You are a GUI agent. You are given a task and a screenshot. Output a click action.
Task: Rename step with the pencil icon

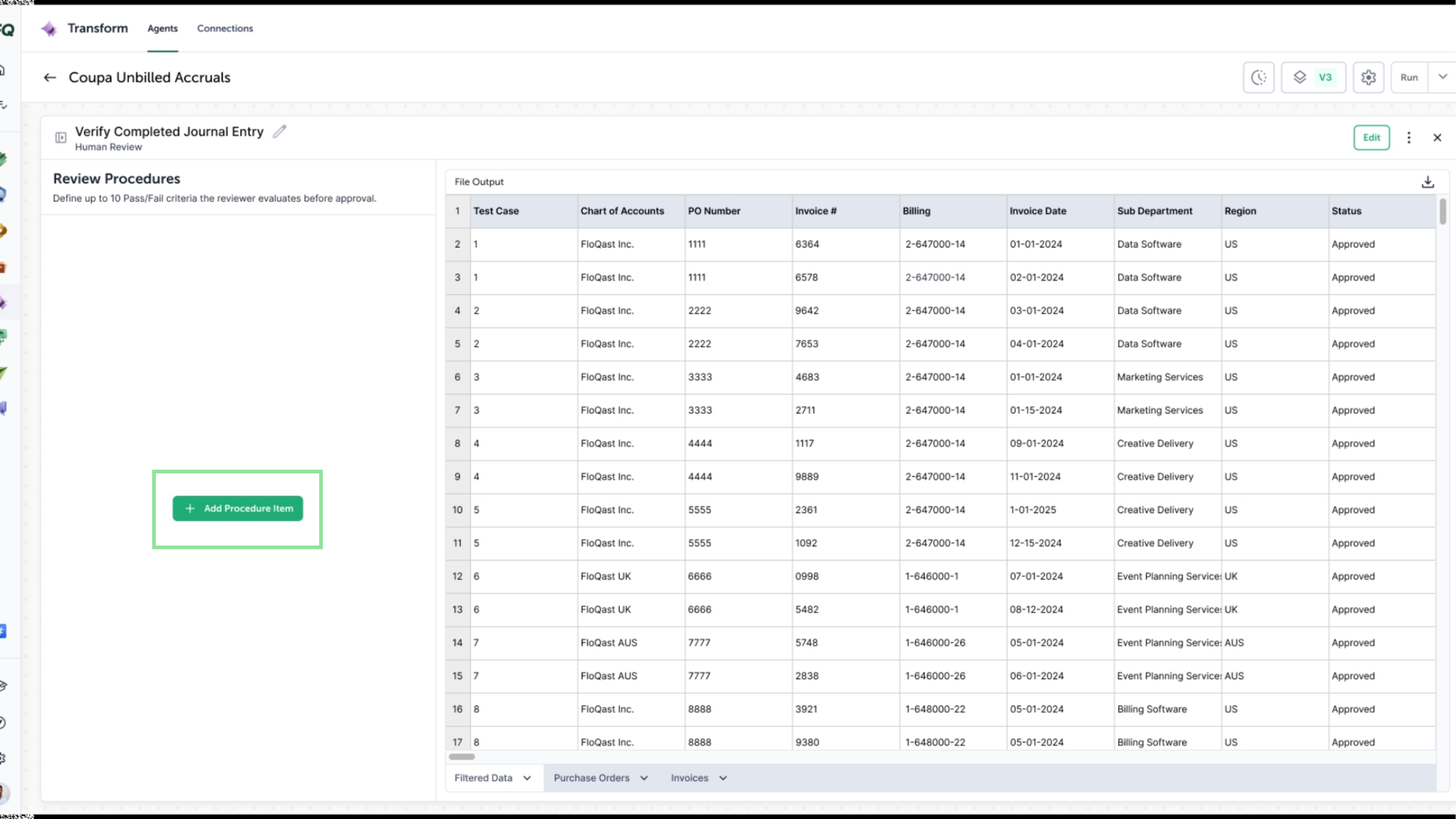[x=280, y=131]
